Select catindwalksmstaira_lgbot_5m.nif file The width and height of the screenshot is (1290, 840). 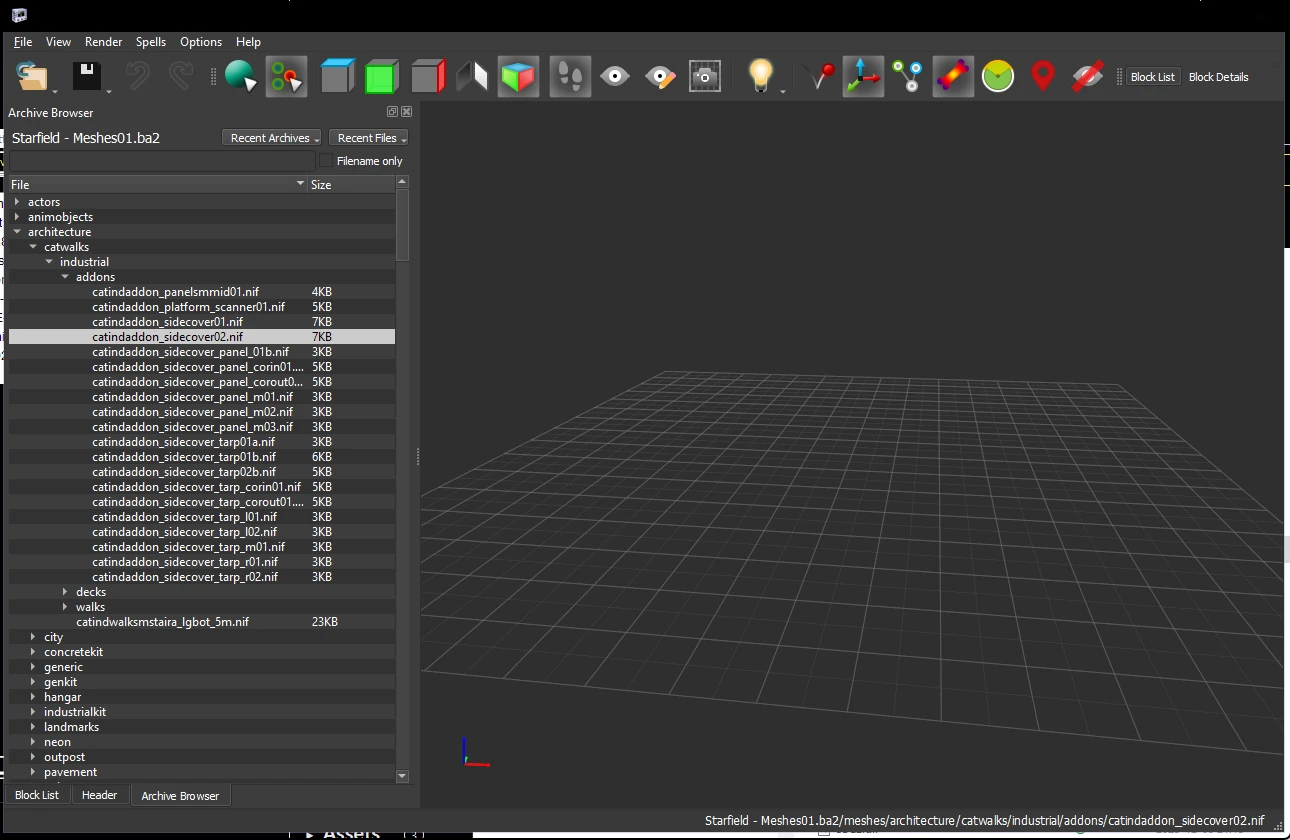pyautogui.click(x=162, y=622)
